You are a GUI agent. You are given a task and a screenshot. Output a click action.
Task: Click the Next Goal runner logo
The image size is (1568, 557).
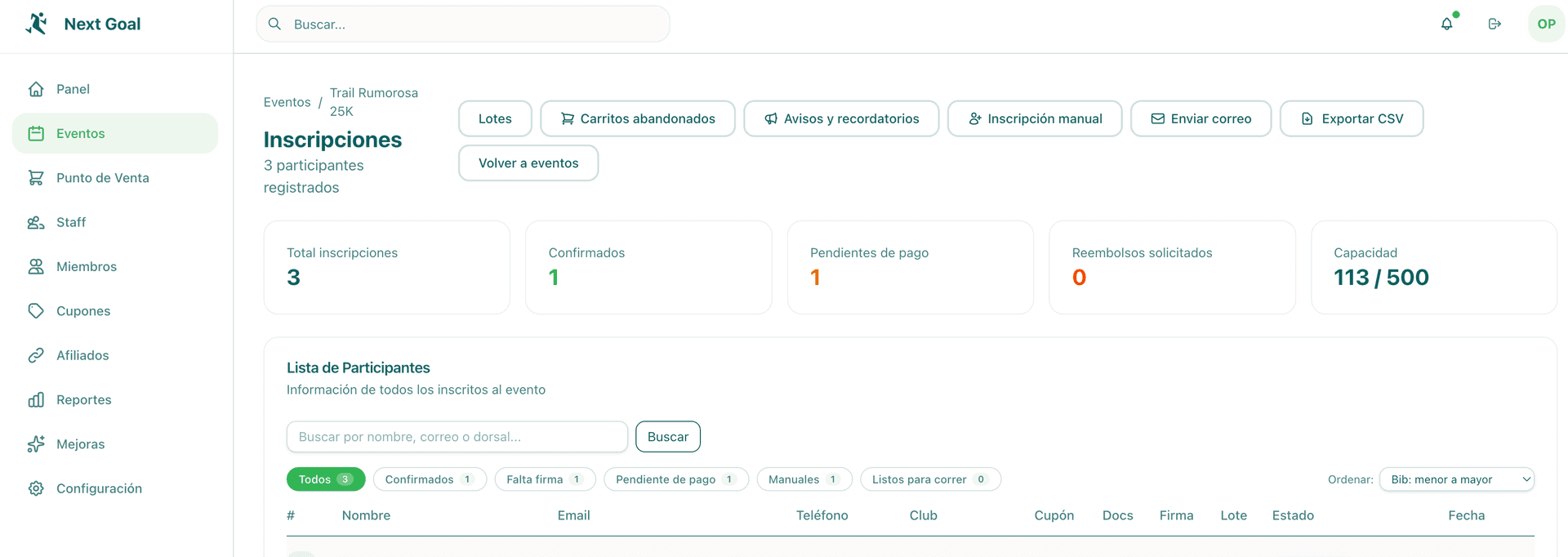click(x=37, y=24)
